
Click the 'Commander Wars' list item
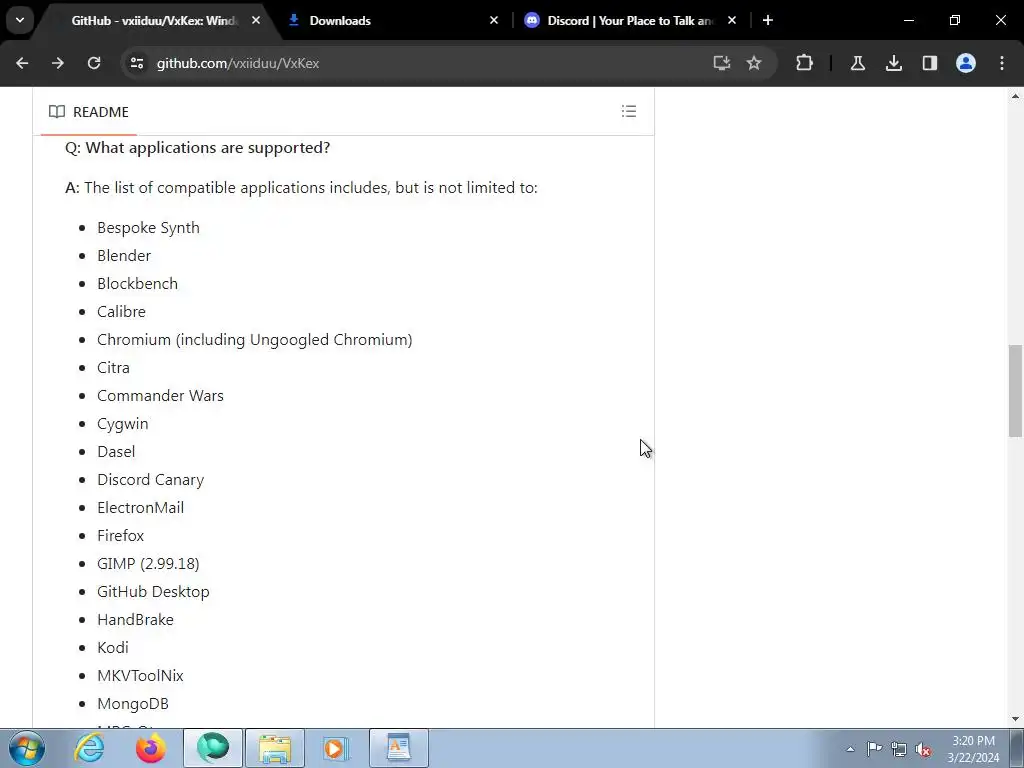pos(160,396)
